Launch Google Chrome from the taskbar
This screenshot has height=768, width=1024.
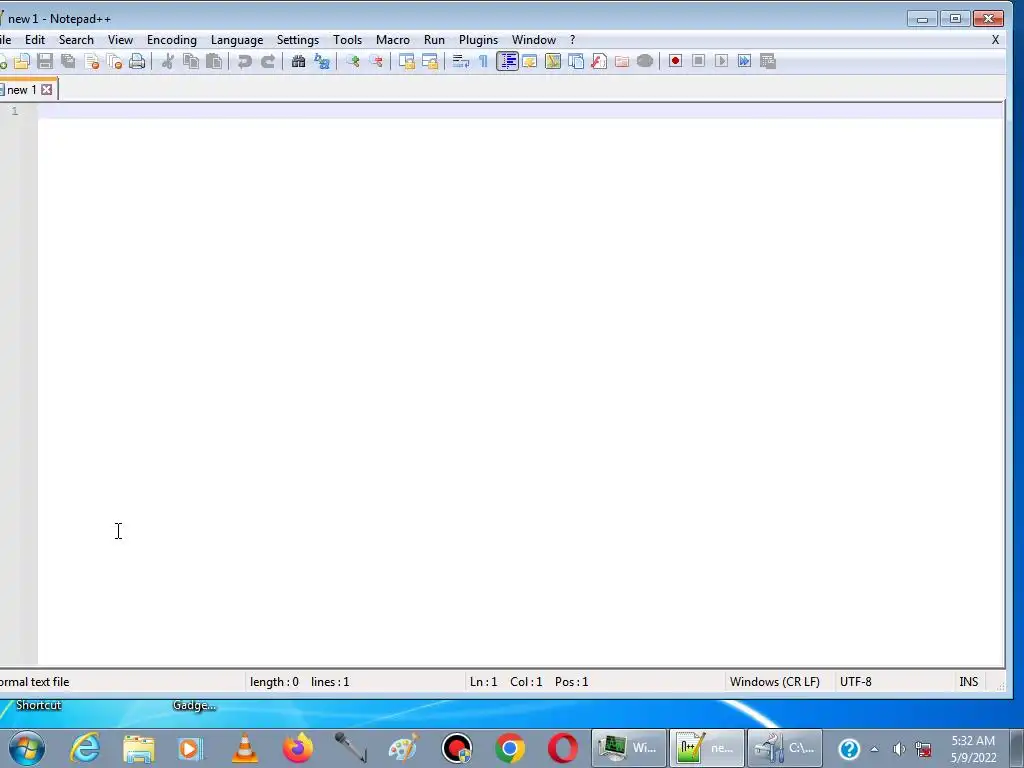point(510,748)
